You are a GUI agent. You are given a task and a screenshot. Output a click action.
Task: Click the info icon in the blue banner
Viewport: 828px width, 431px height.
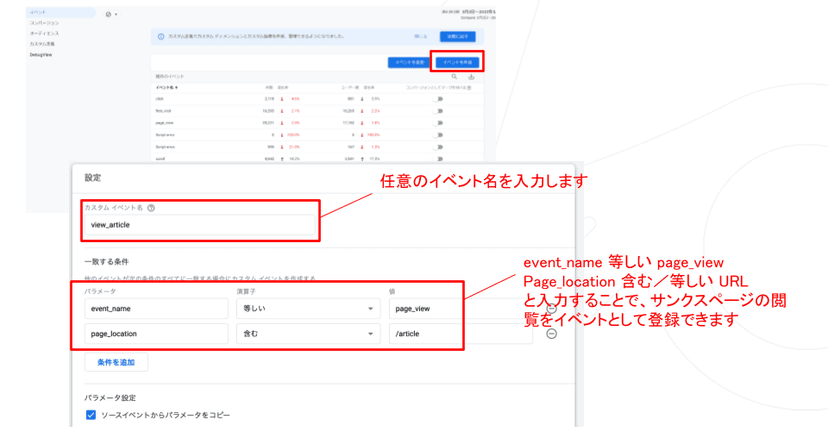[x=161, y=36]
